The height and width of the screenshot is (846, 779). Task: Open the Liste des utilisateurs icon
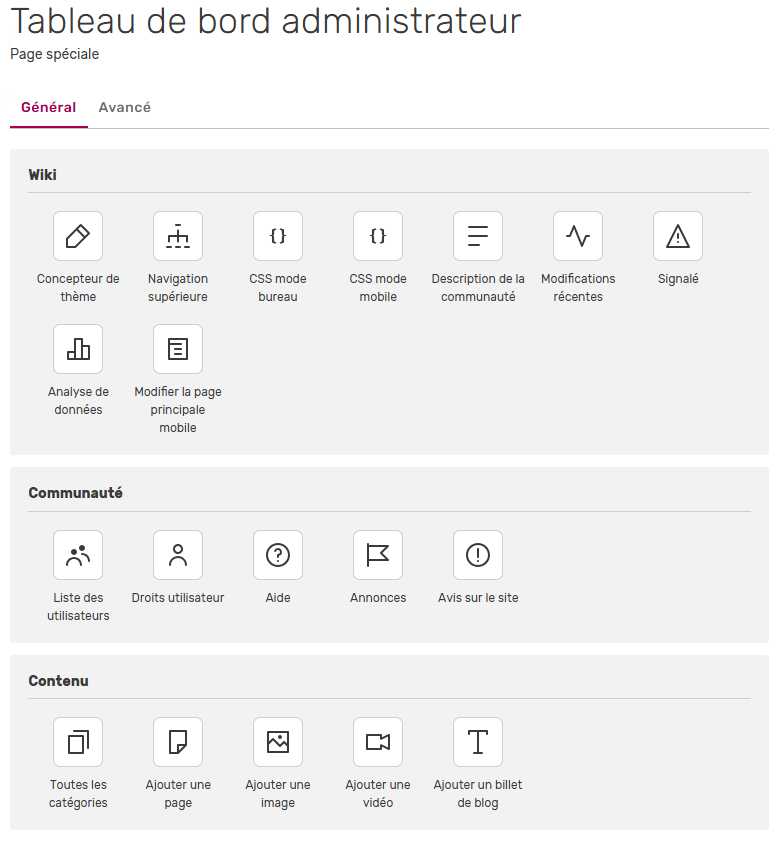pos(78,555)
